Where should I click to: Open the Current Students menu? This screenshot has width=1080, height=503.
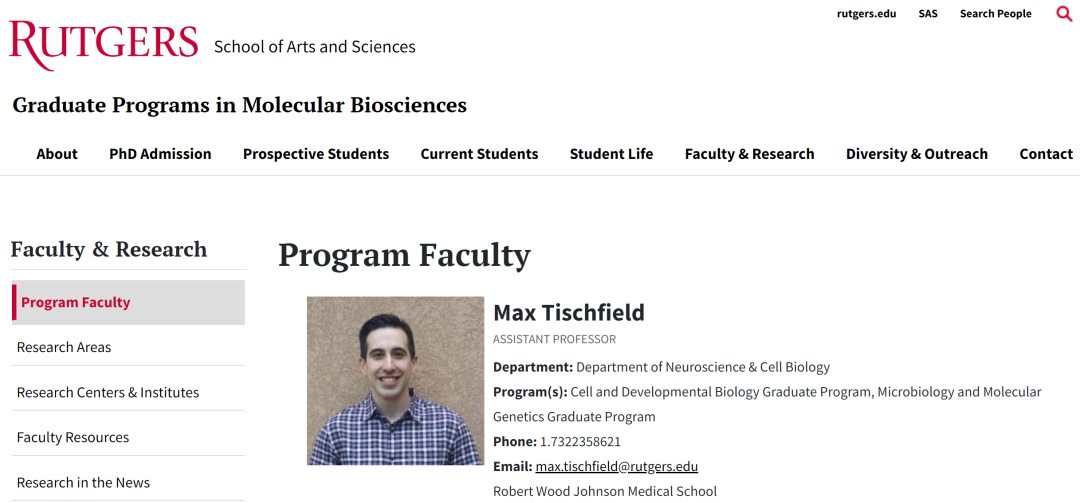pos(479,154)
